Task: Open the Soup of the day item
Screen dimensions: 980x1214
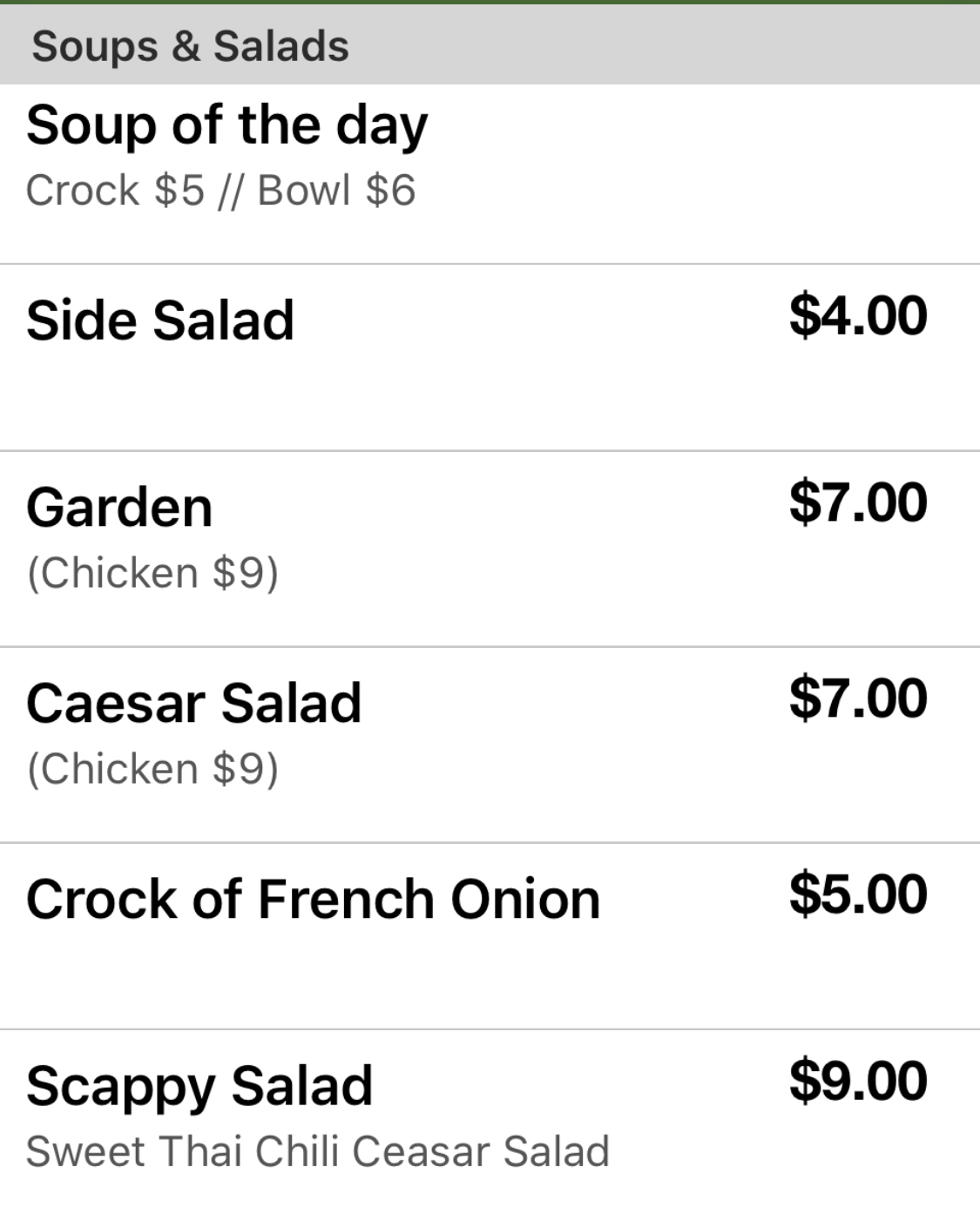Action: click(x=226, y=125)
